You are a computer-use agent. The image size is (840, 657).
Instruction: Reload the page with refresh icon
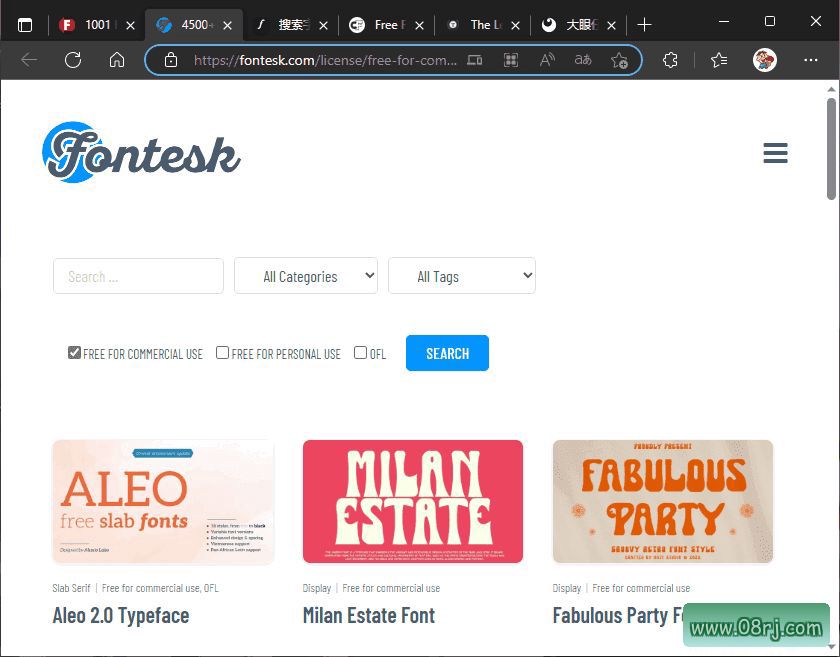pos(73,60)
